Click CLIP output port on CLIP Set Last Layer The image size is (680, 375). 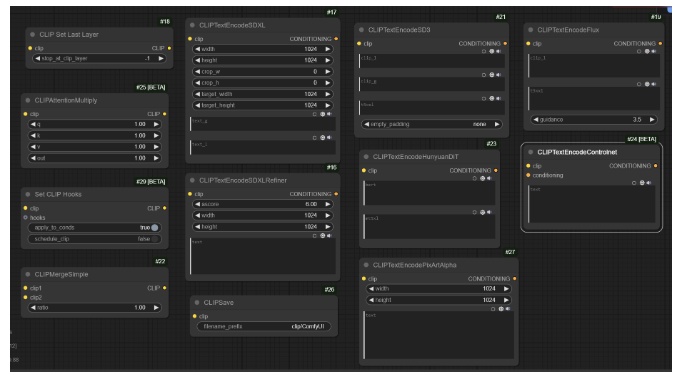coord(169,48)
